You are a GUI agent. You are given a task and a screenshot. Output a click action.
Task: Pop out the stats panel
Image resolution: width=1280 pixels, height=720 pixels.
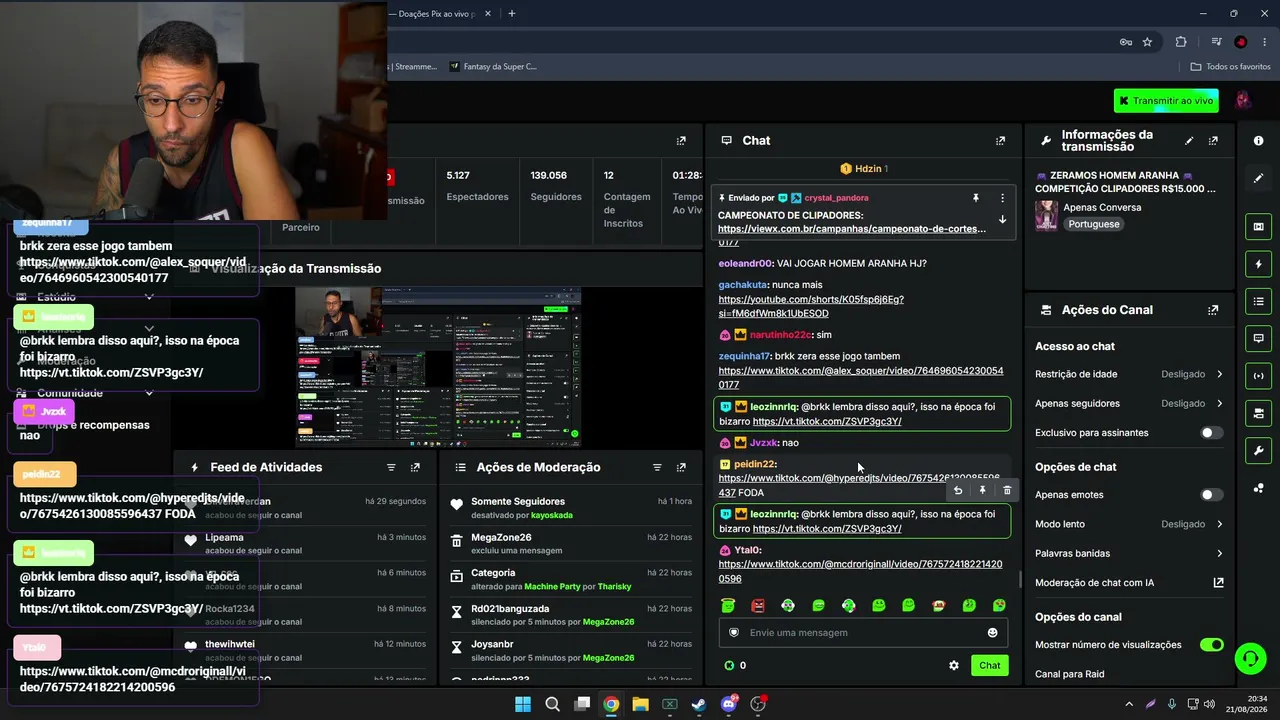[681, 141]
